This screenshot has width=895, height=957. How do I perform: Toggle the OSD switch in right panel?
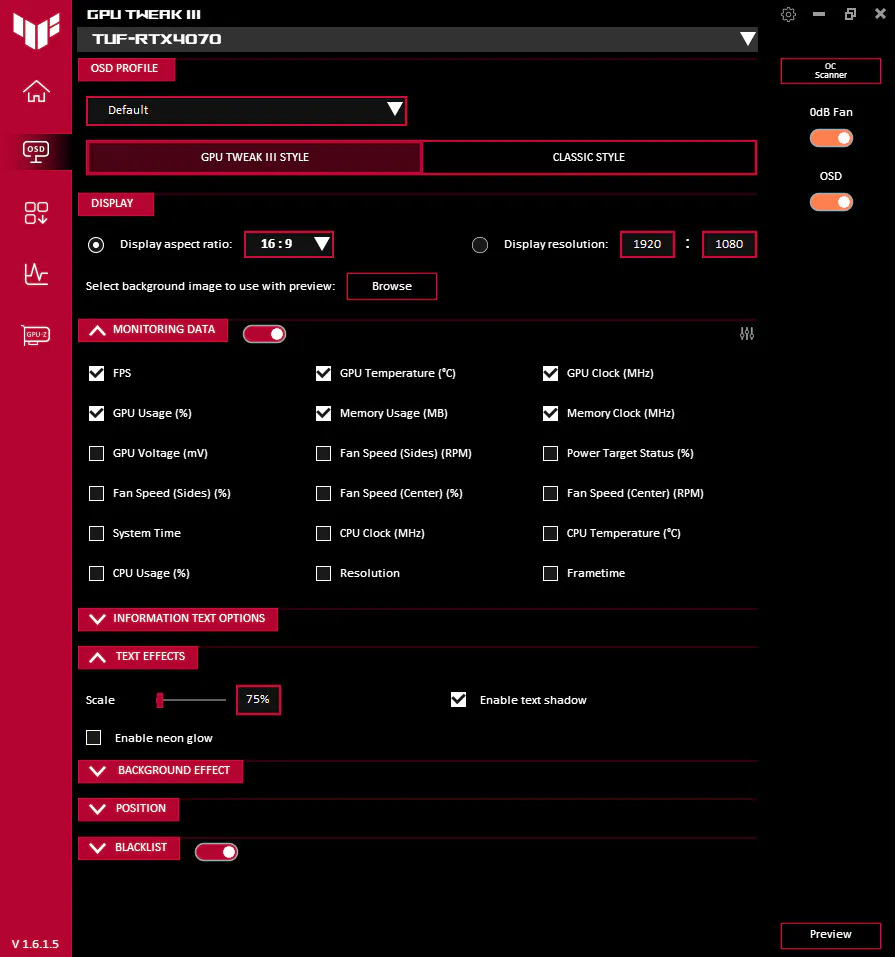(831, 202)
